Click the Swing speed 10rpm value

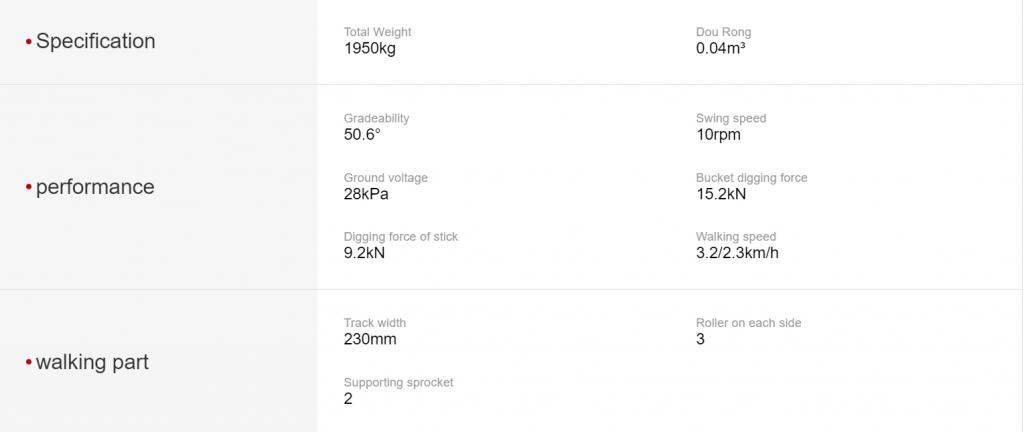[718, 135]
